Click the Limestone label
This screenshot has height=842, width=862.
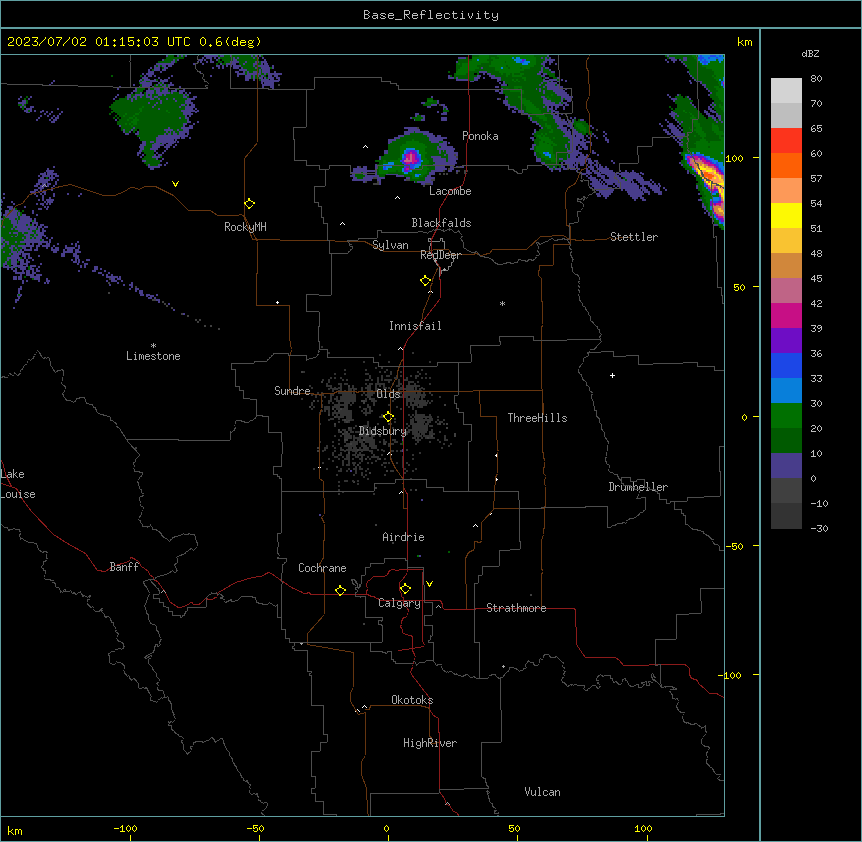[x=153, y=356]
